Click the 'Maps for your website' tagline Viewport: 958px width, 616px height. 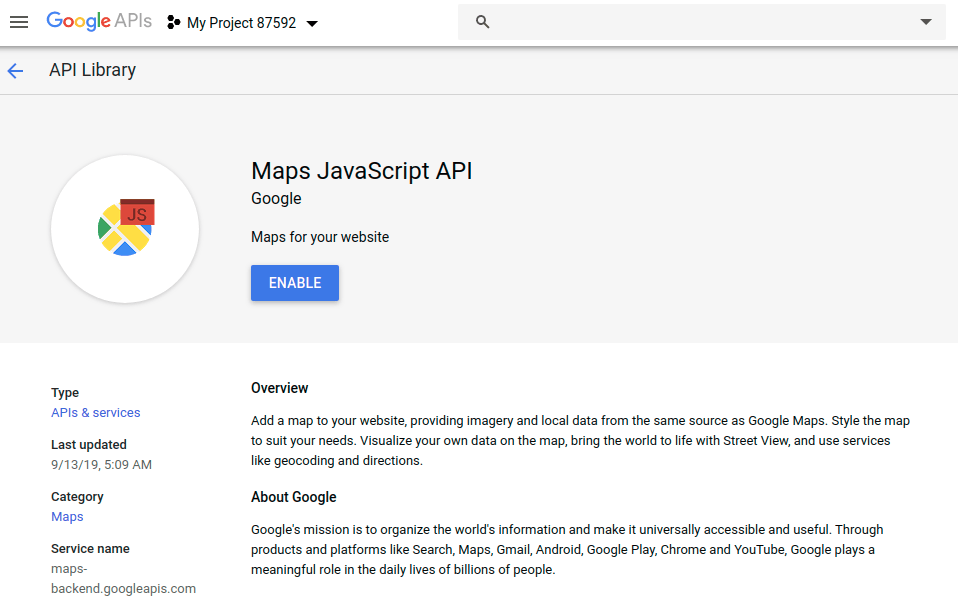(320, 237)
